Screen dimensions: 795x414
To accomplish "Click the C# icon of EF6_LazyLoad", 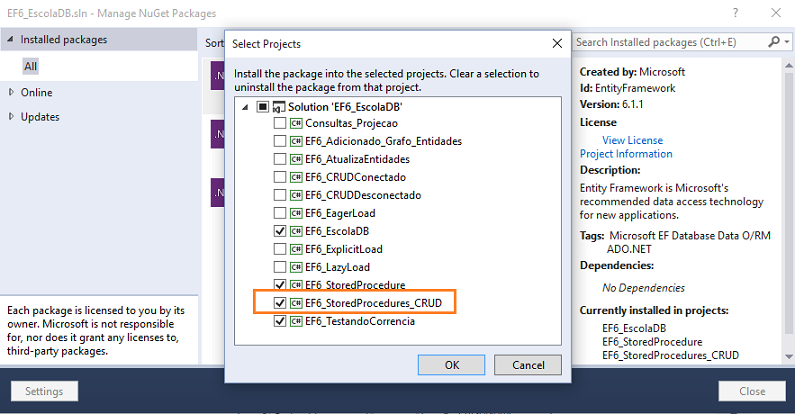I will coord(296,267).
